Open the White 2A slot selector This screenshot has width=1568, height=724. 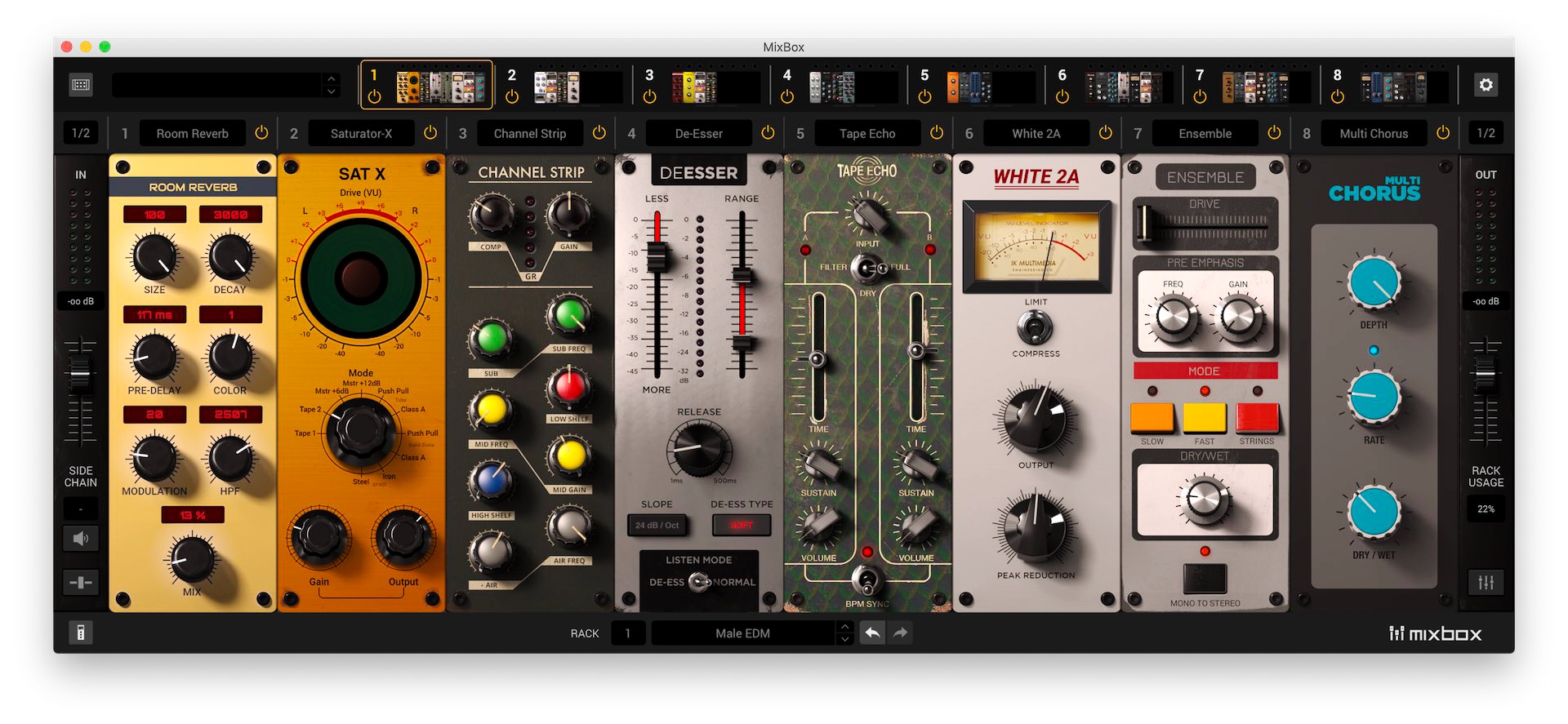[x=1036, y=133]
